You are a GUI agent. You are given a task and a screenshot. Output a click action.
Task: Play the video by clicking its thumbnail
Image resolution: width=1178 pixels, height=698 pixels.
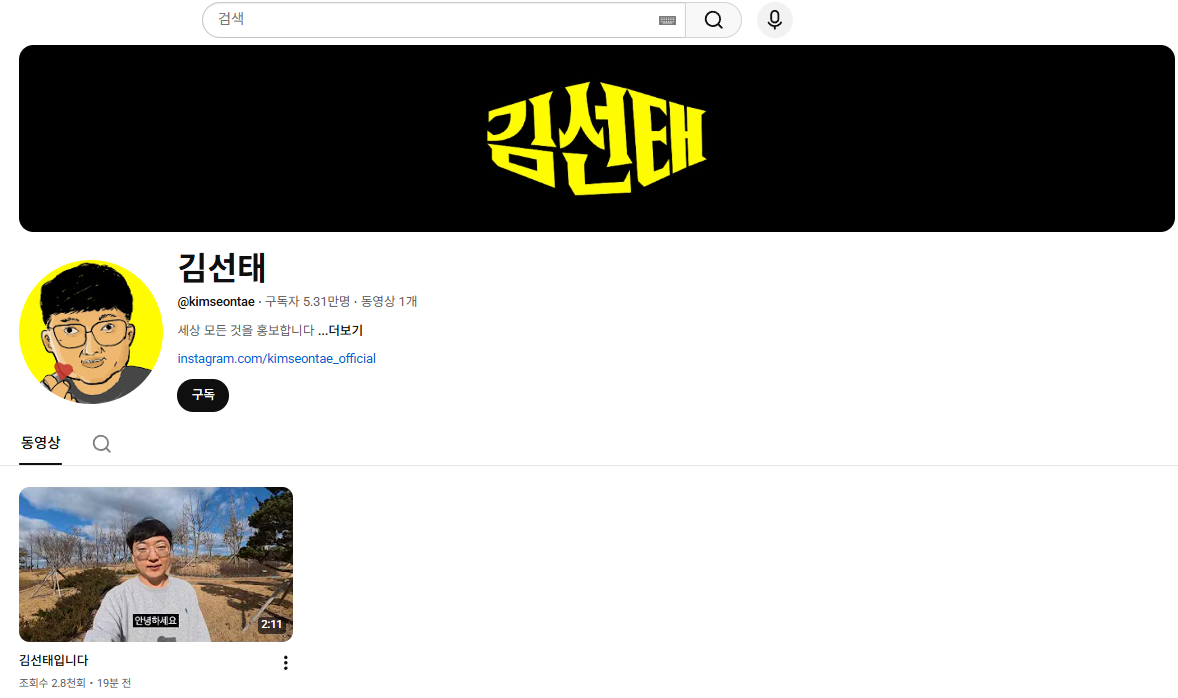156,563
